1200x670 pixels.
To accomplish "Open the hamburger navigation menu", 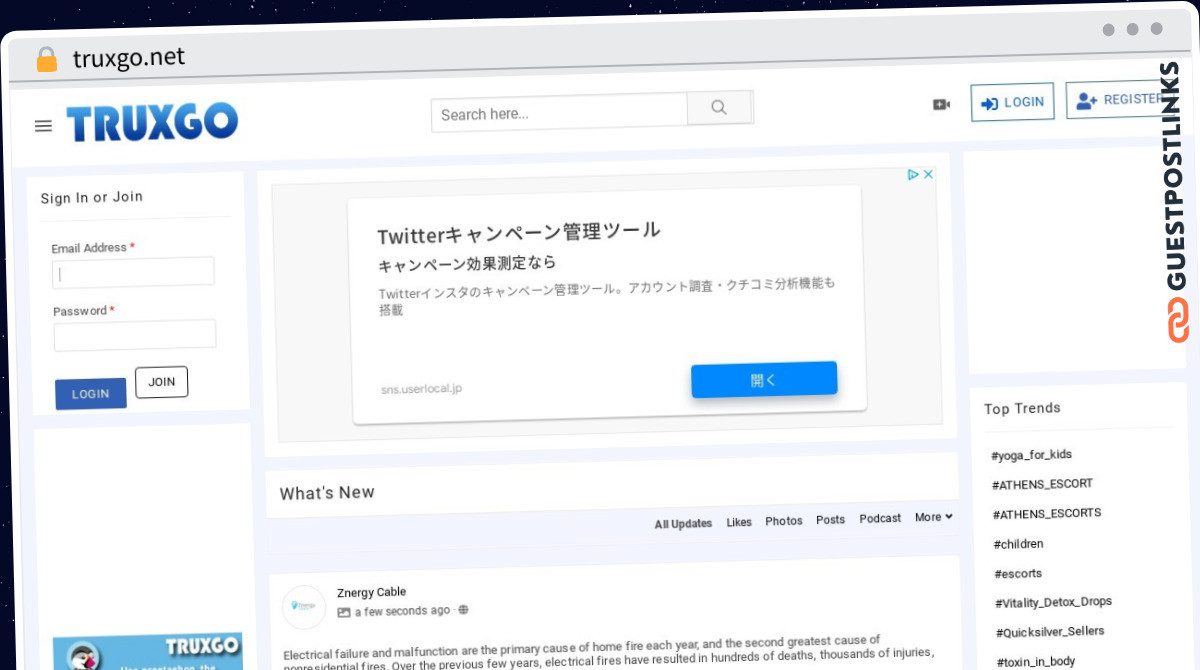I will pyautogui.click(x=43, y=126).
